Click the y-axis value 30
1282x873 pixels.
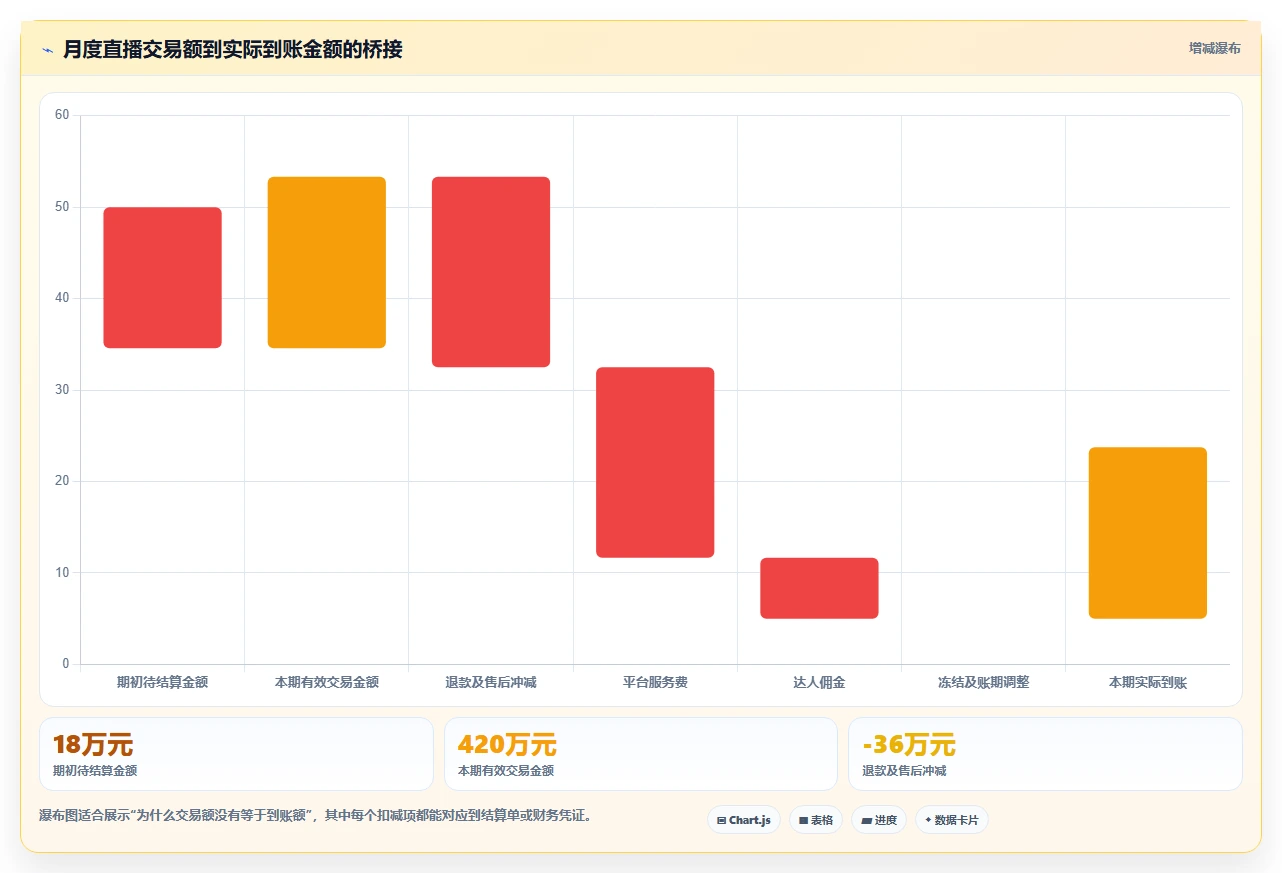62,390
